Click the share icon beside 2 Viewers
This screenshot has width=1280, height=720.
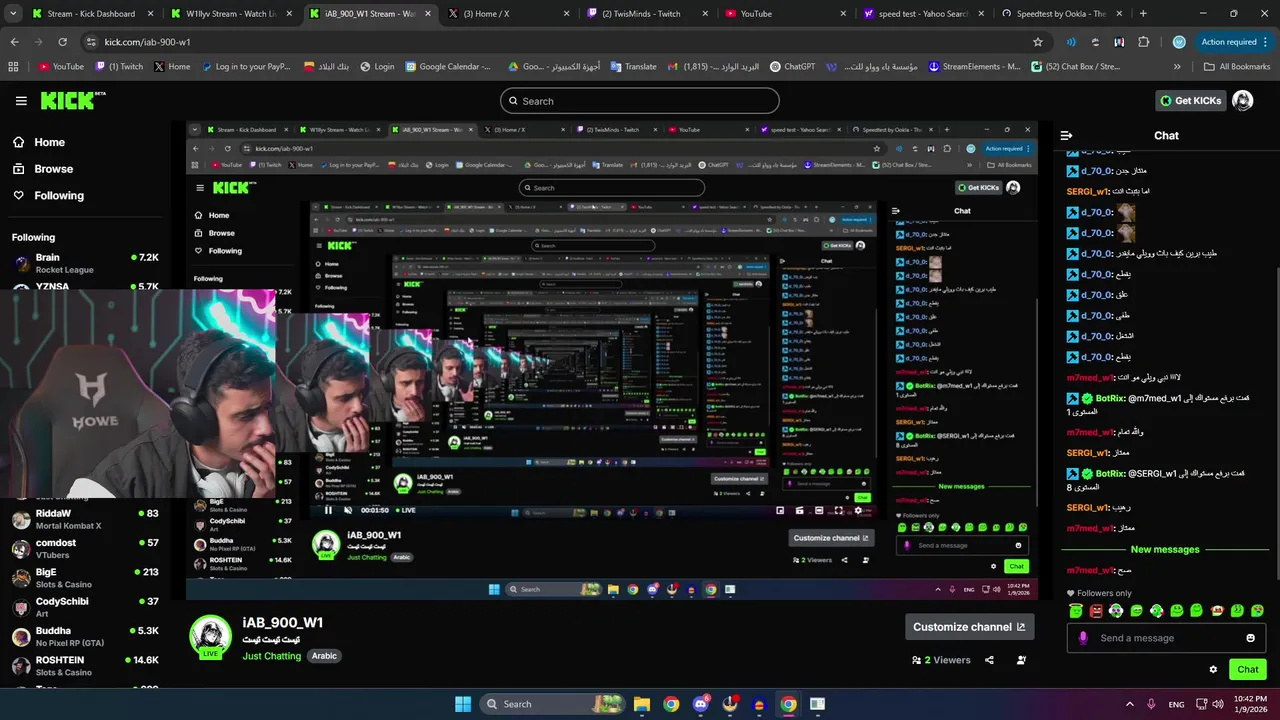pos(989,660)
